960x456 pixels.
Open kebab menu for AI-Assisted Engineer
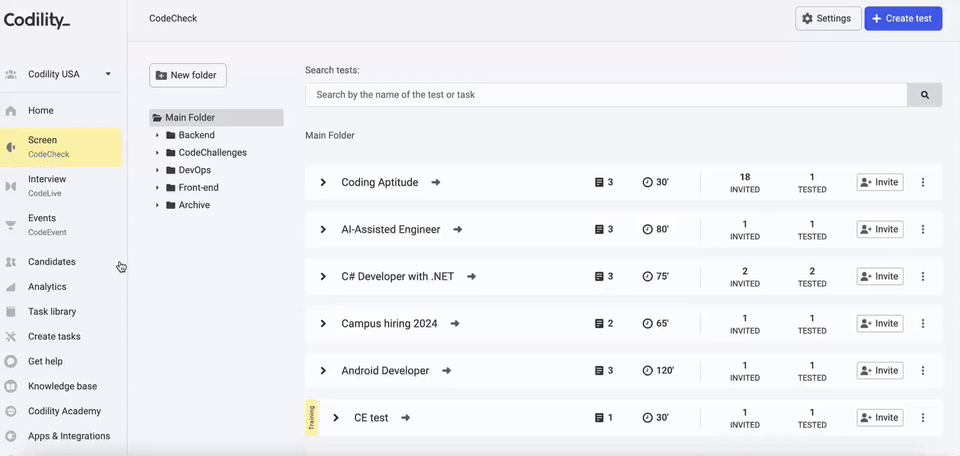coord(923,230)
